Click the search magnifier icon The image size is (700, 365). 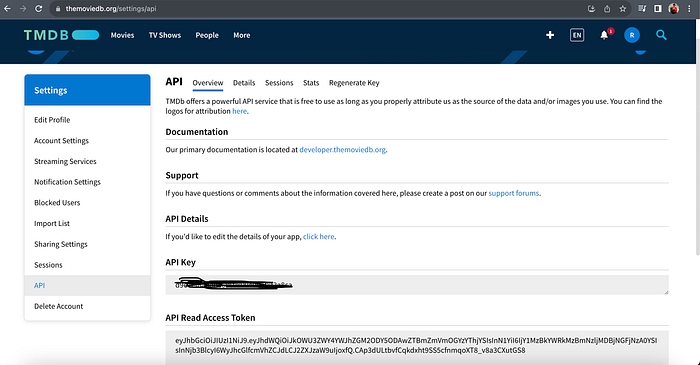tap(661, 35)
